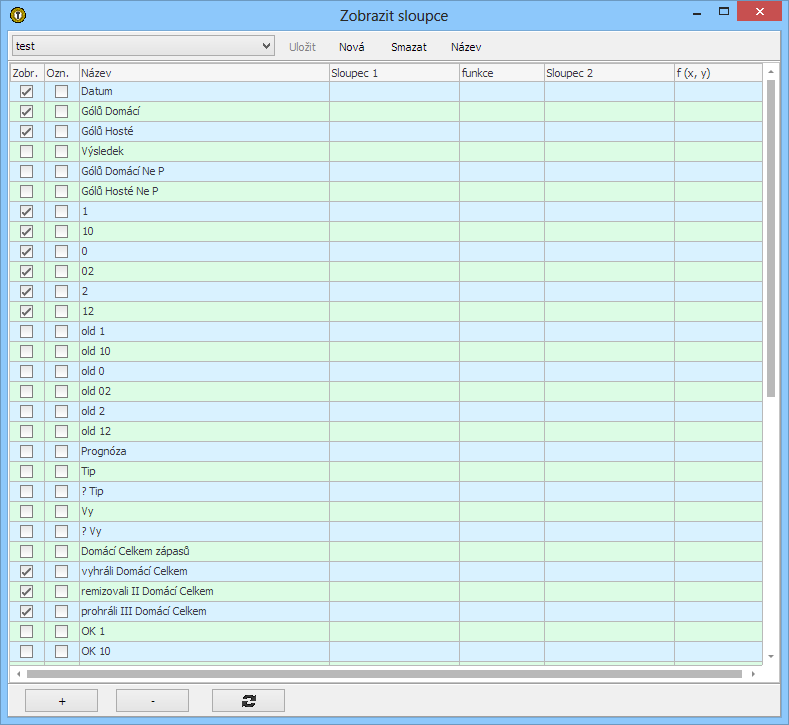This screenshot has width=789, height=725.
Task: Click the vertical scrollbar thumb
Action: pos(771,238)
